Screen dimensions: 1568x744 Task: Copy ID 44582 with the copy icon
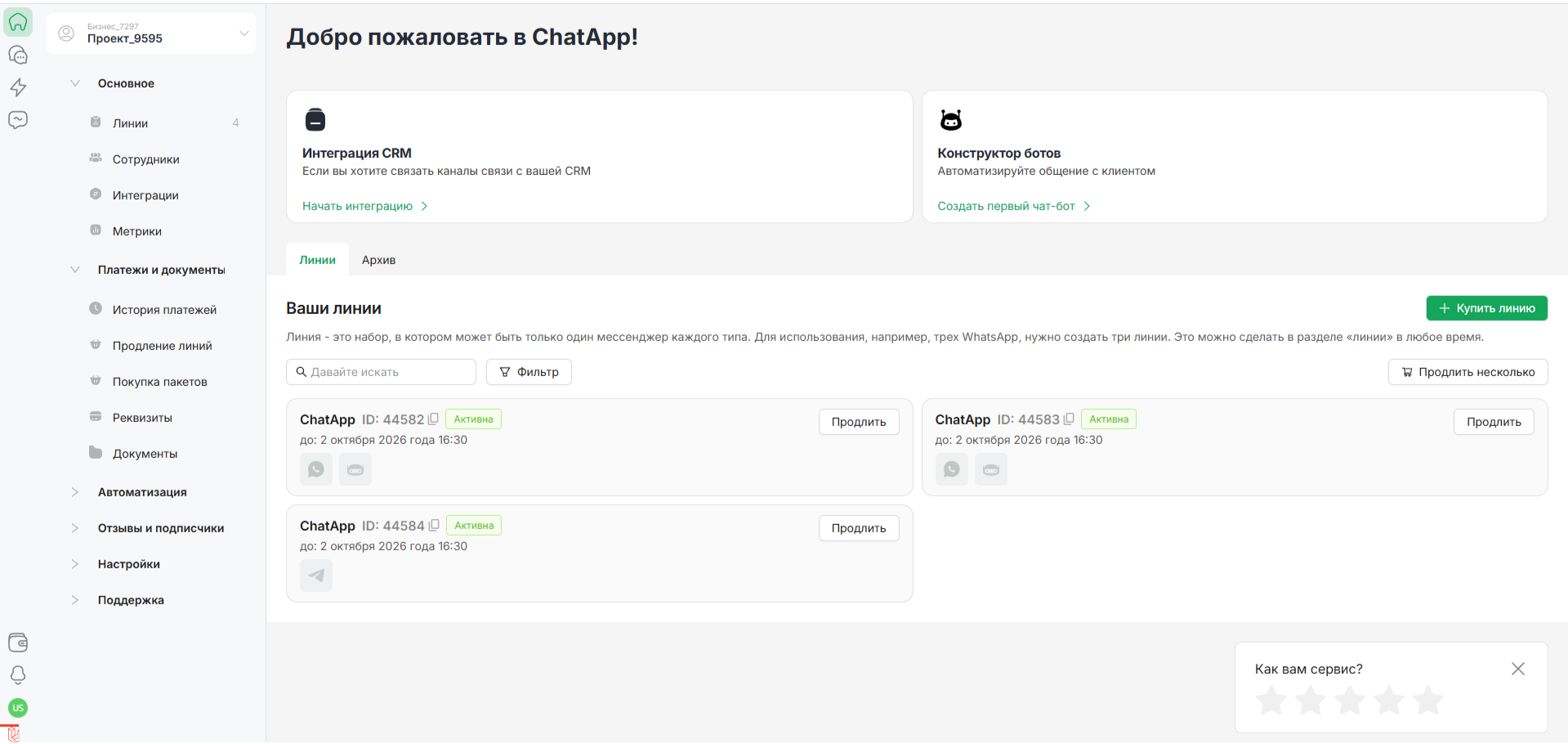click(433, 419)
